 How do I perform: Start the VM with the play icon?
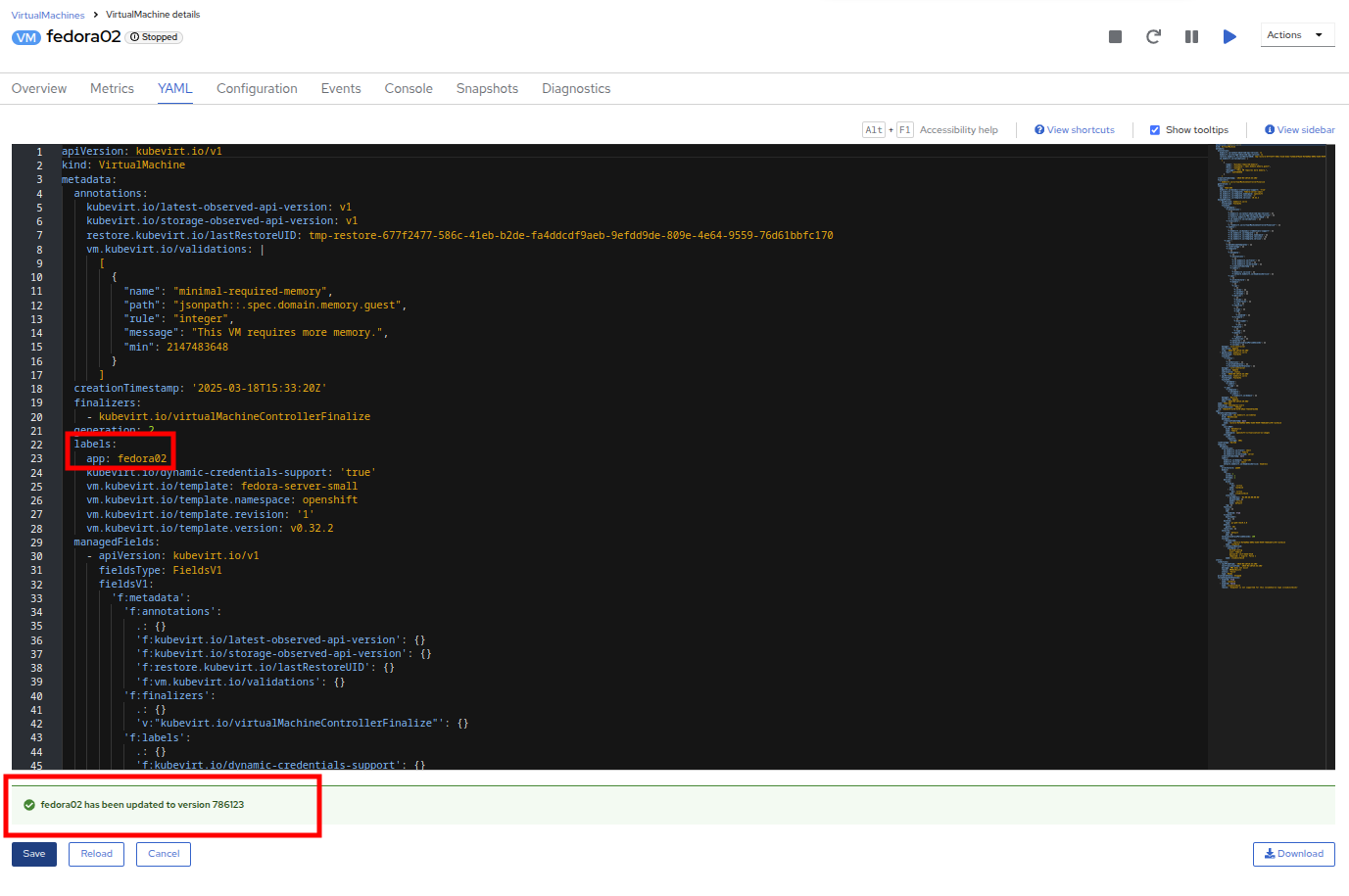(x=1229, y=36)
